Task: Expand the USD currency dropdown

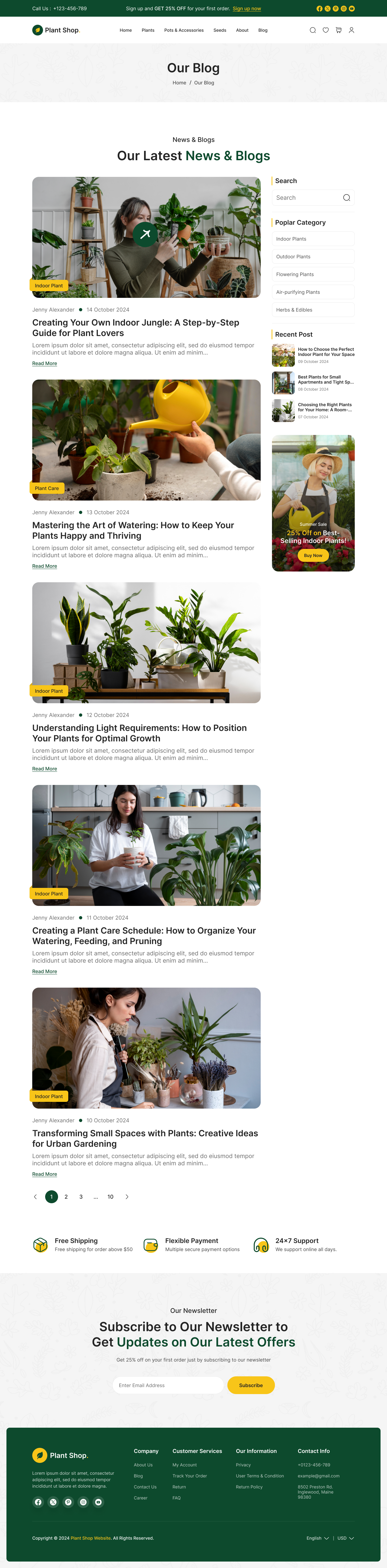Action: [346, 1538]
